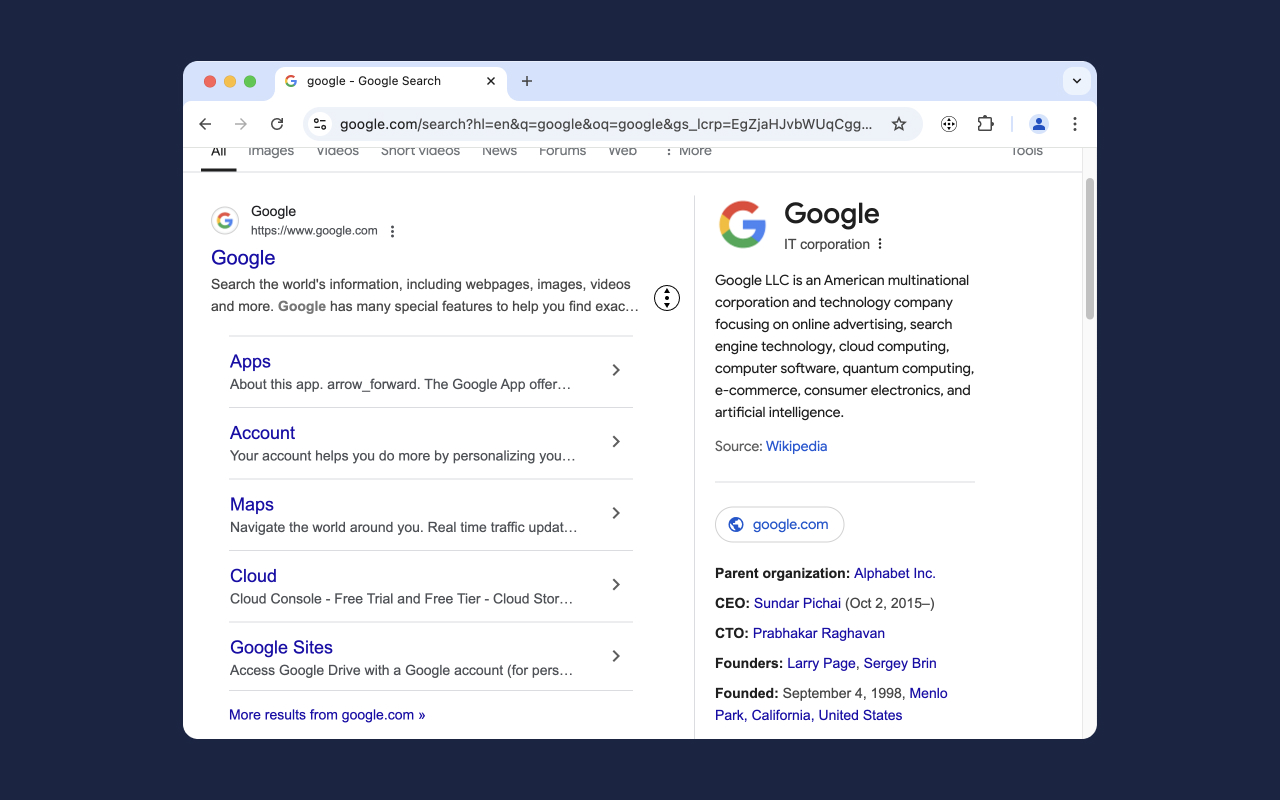The height and width of the screenshot is (800, 1280).
Task: Bookmark this page with the star icon
Action: click(899, 124)
